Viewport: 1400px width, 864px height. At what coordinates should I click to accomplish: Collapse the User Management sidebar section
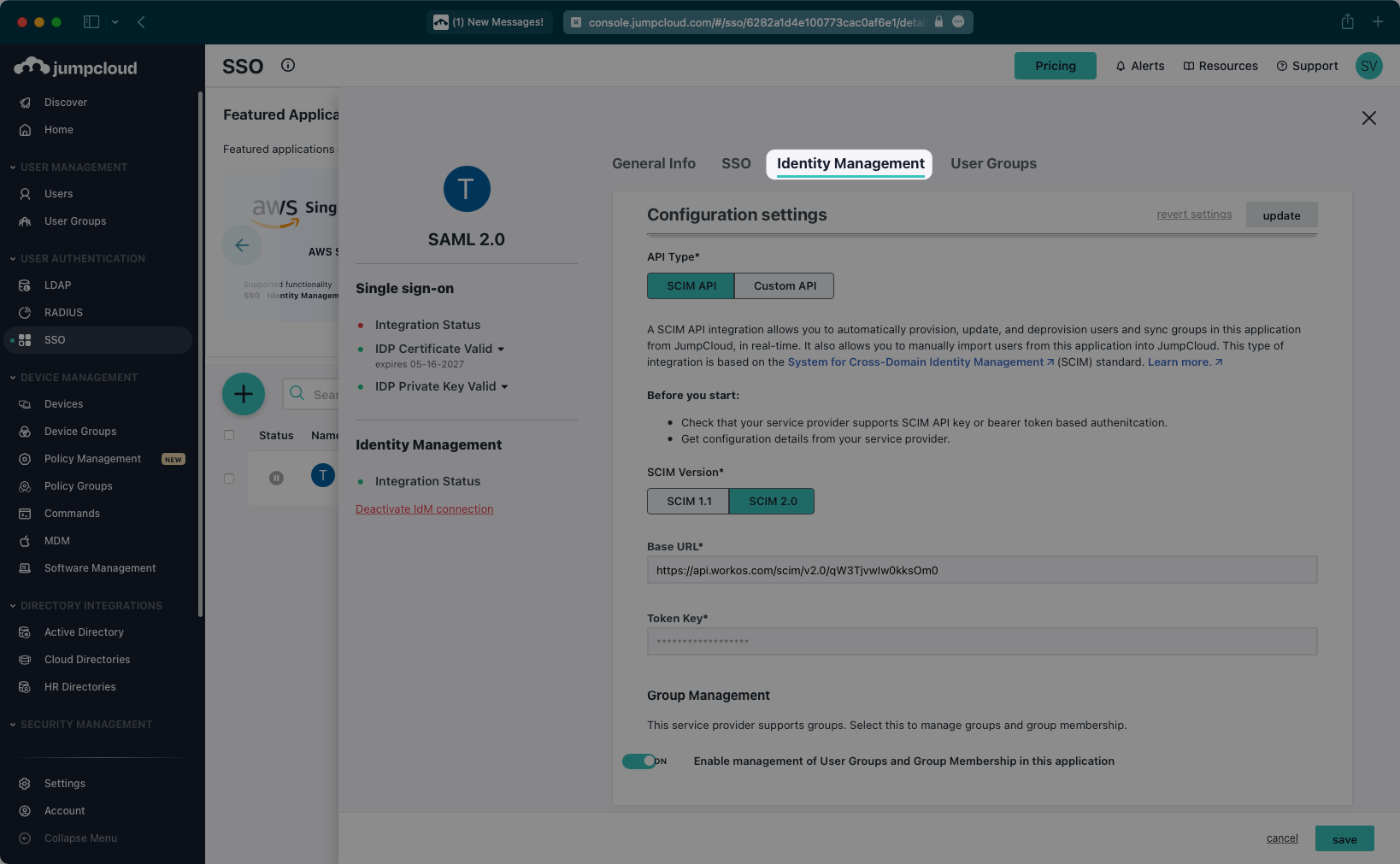[x=11, y=167]
